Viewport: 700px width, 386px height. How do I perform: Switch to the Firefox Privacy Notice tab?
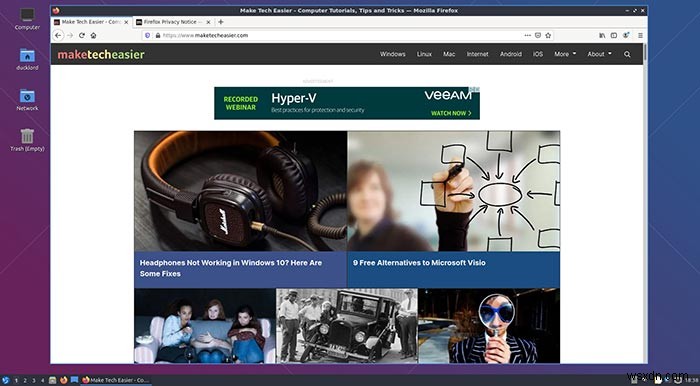click(x=174, y=22)
